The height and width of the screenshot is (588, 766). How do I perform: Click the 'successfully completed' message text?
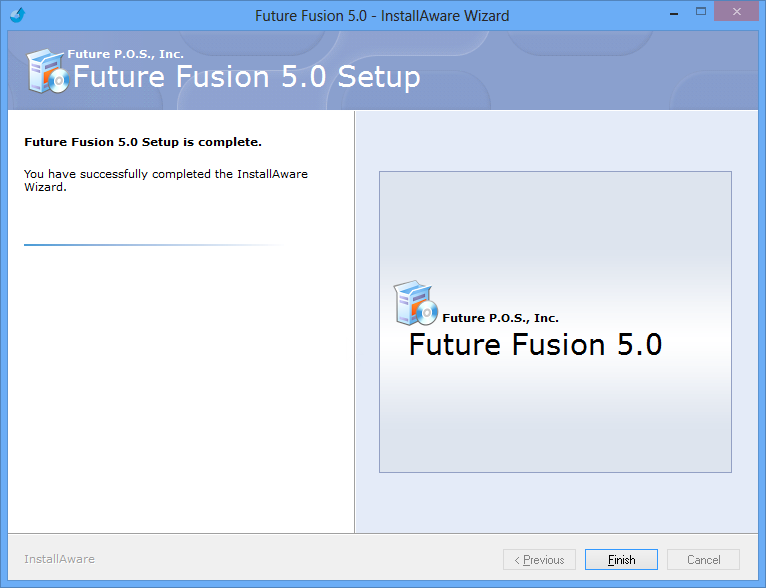coord(166,180)
